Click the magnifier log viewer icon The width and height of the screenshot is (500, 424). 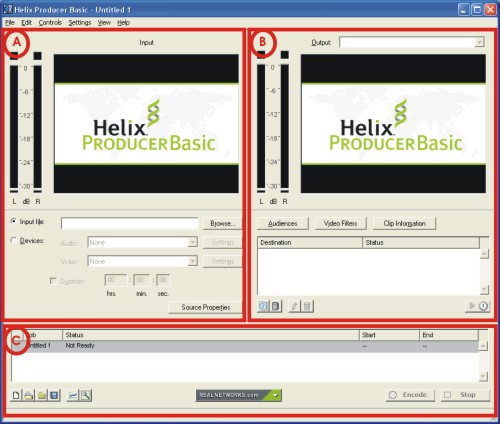[86, 395]
